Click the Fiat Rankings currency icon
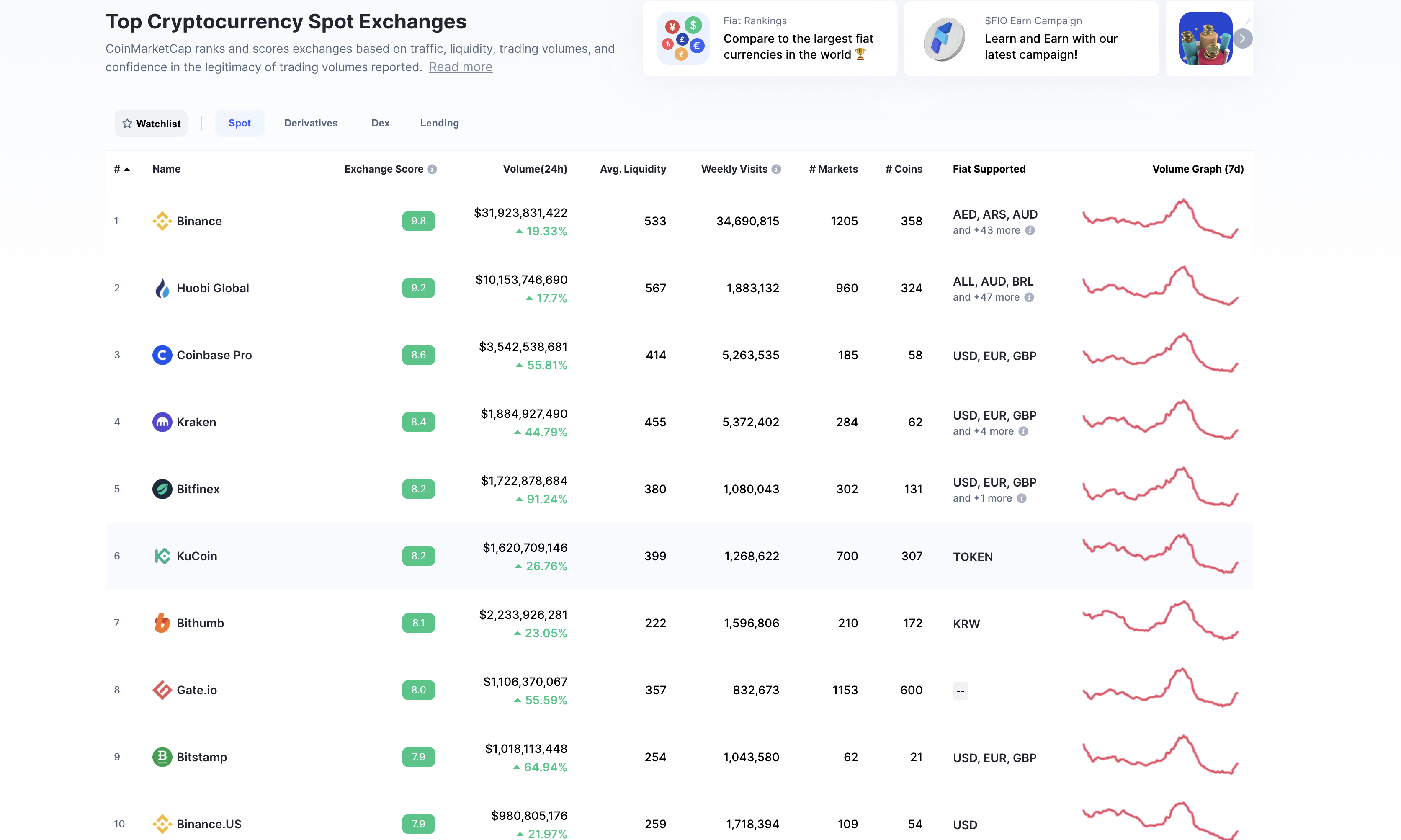 [683, 39]
